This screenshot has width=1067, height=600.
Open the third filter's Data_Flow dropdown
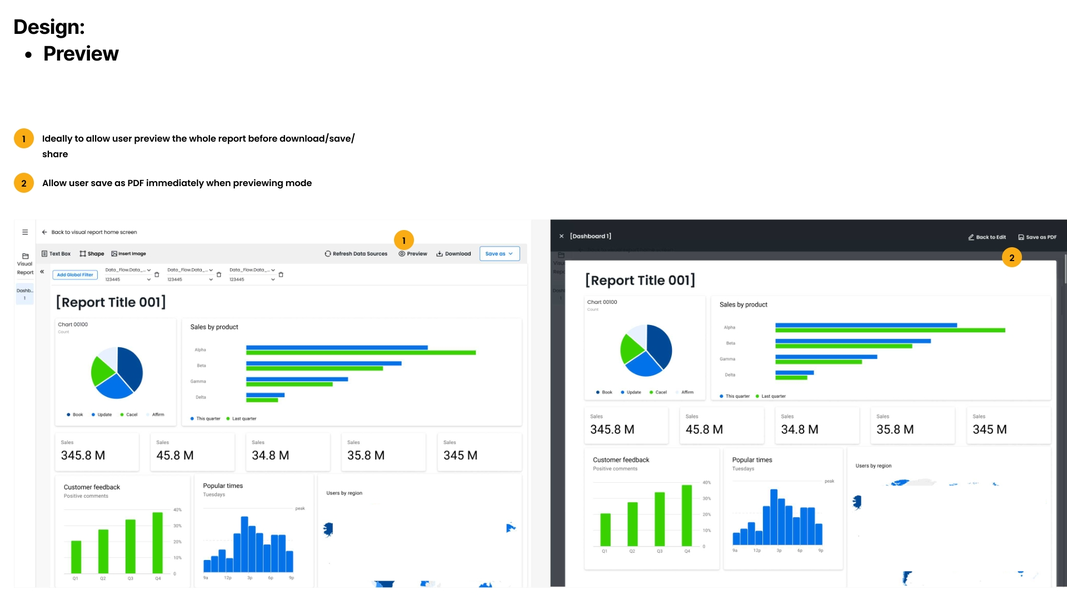point(252,270)
